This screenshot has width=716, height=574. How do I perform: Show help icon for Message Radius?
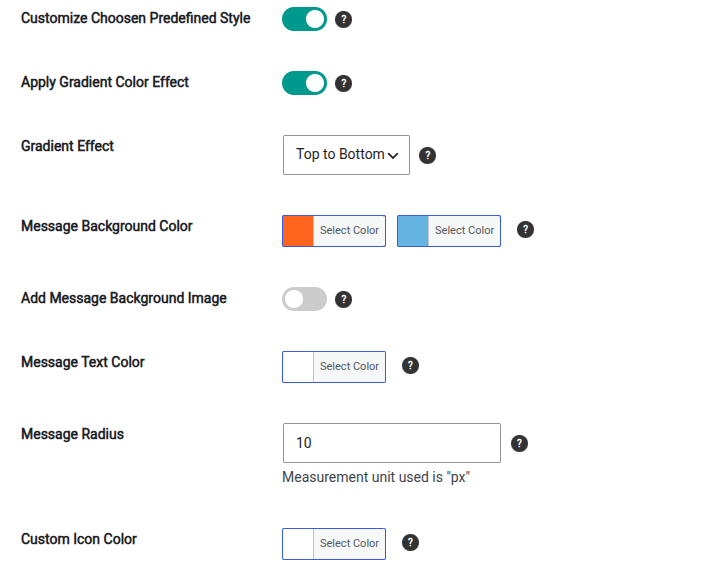click(519, 443)
